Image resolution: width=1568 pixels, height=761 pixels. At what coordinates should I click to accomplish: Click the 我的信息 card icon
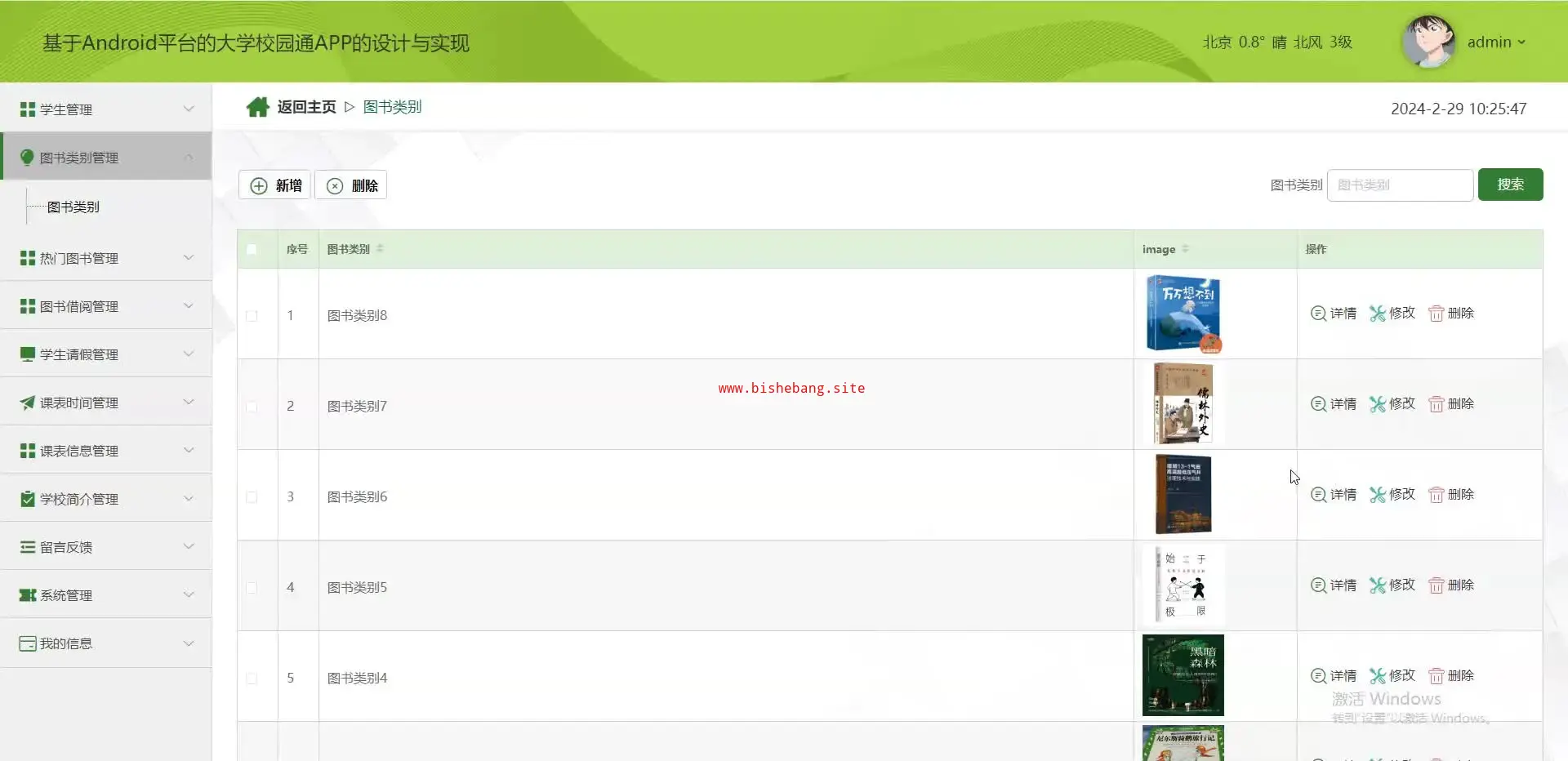28,643
